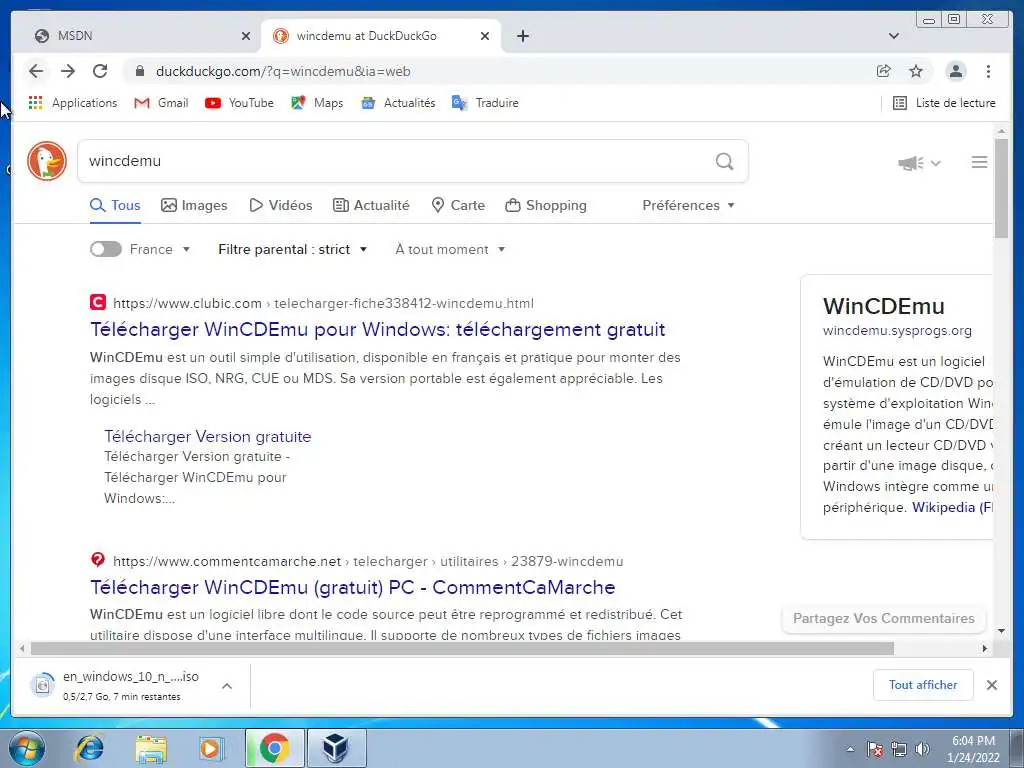This screenshot has width=1024, height=768.
Task: Switch to the Vidéos tab
Action: coord(281,205)
